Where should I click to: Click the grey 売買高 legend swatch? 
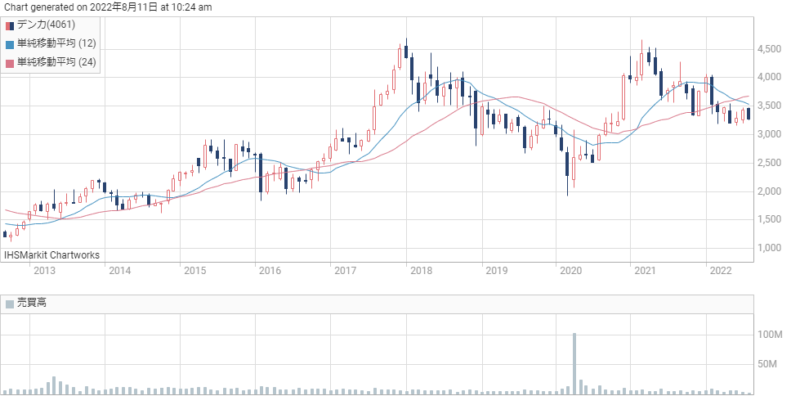pyautogui.click(x=10, y=304)
